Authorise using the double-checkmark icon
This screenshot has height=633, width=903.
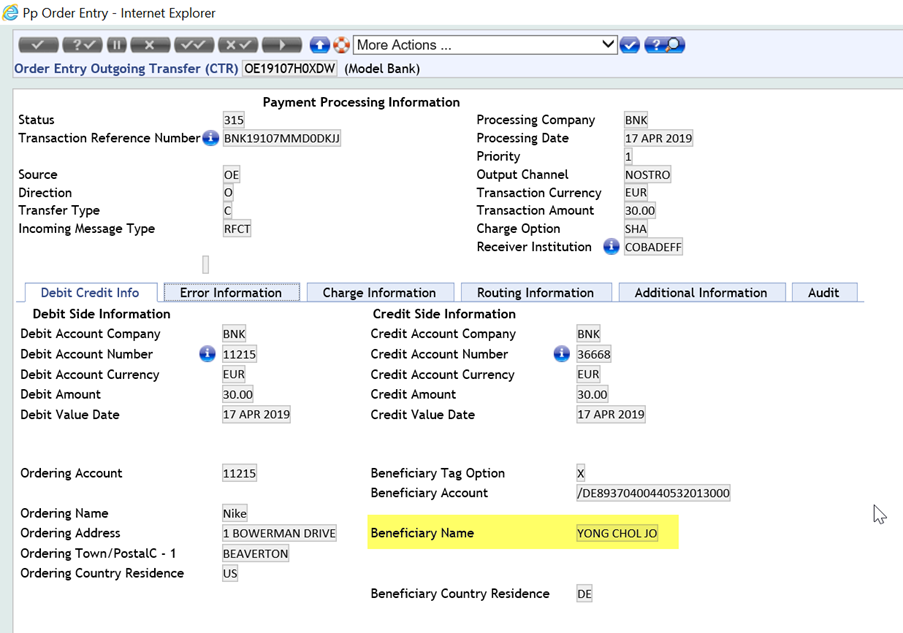(x=194, y=44)
